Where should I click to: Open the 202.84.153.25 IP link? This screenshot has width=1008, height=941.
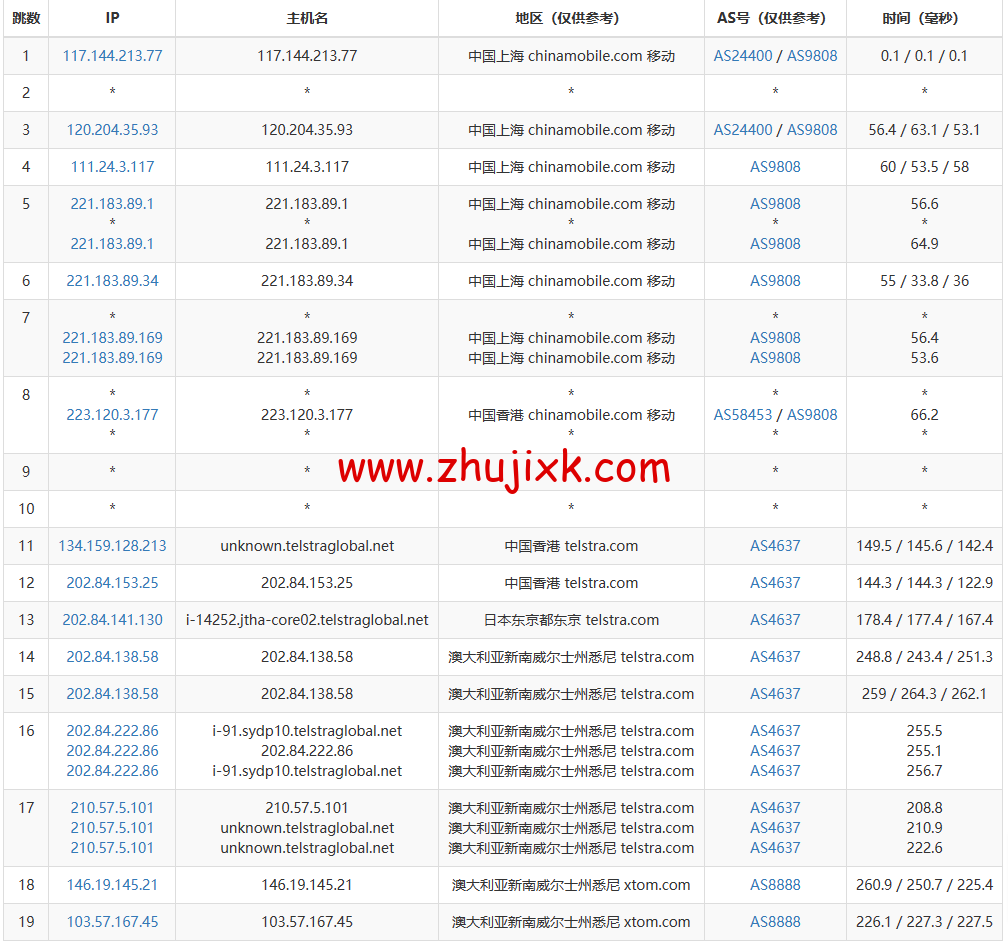point(112,583)
